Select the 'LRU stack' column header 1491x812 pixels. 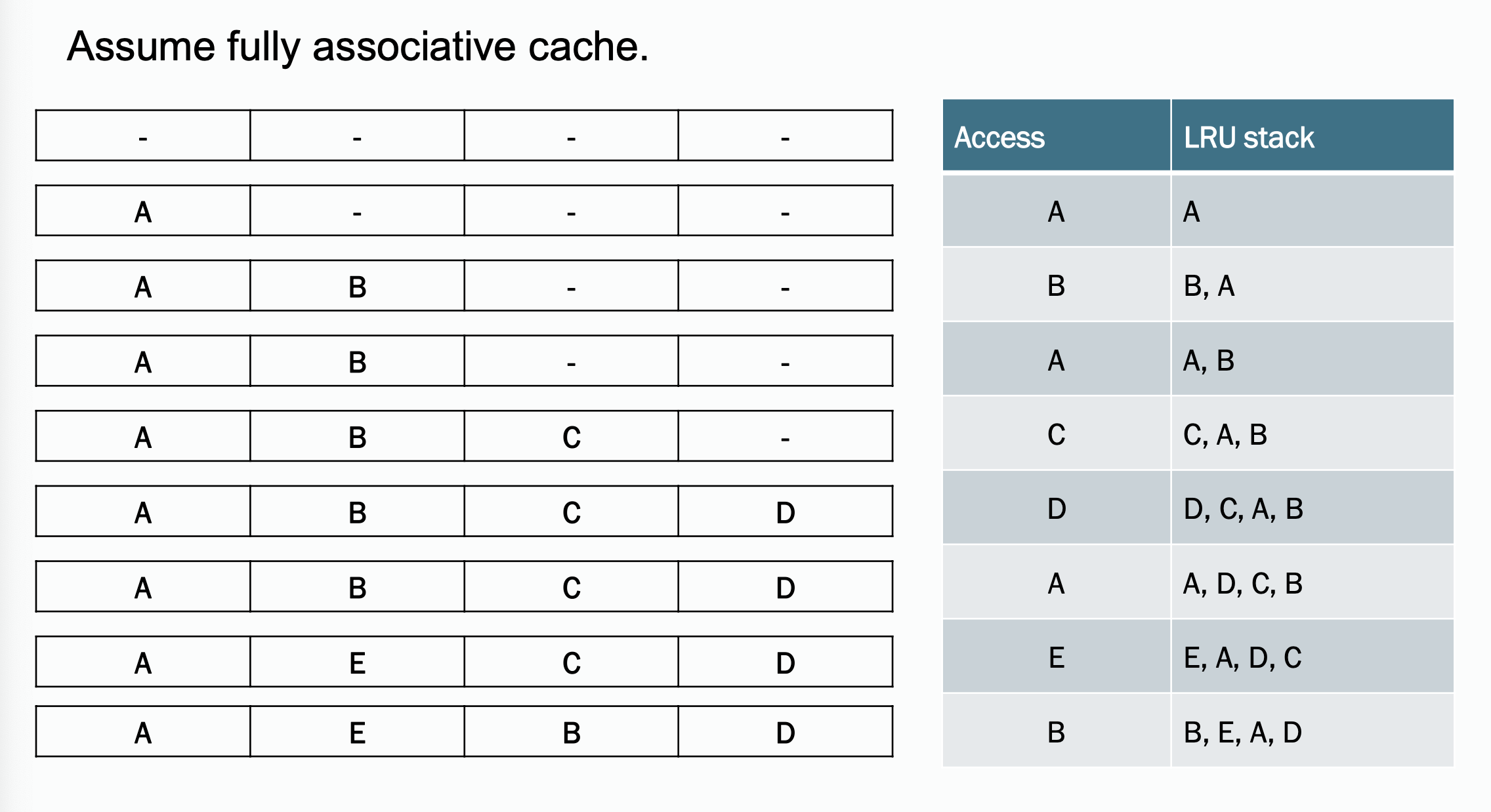point(1312,136)
